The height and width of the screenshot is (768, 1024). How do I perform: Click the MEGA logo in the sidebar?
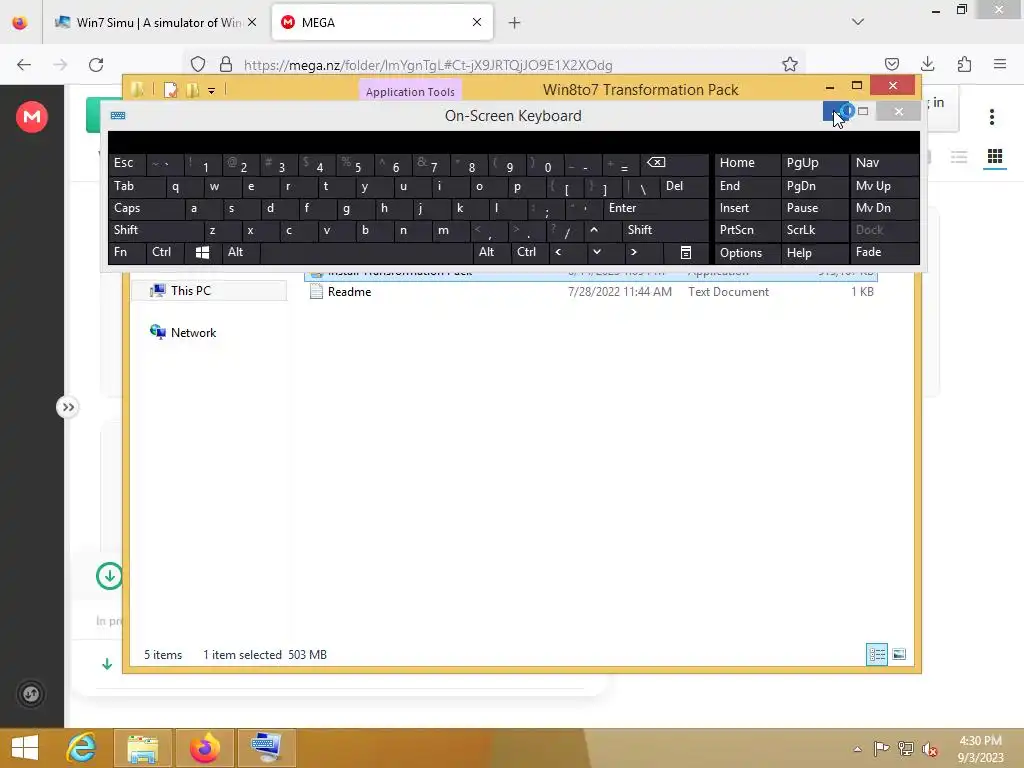[x=31, y=117]
